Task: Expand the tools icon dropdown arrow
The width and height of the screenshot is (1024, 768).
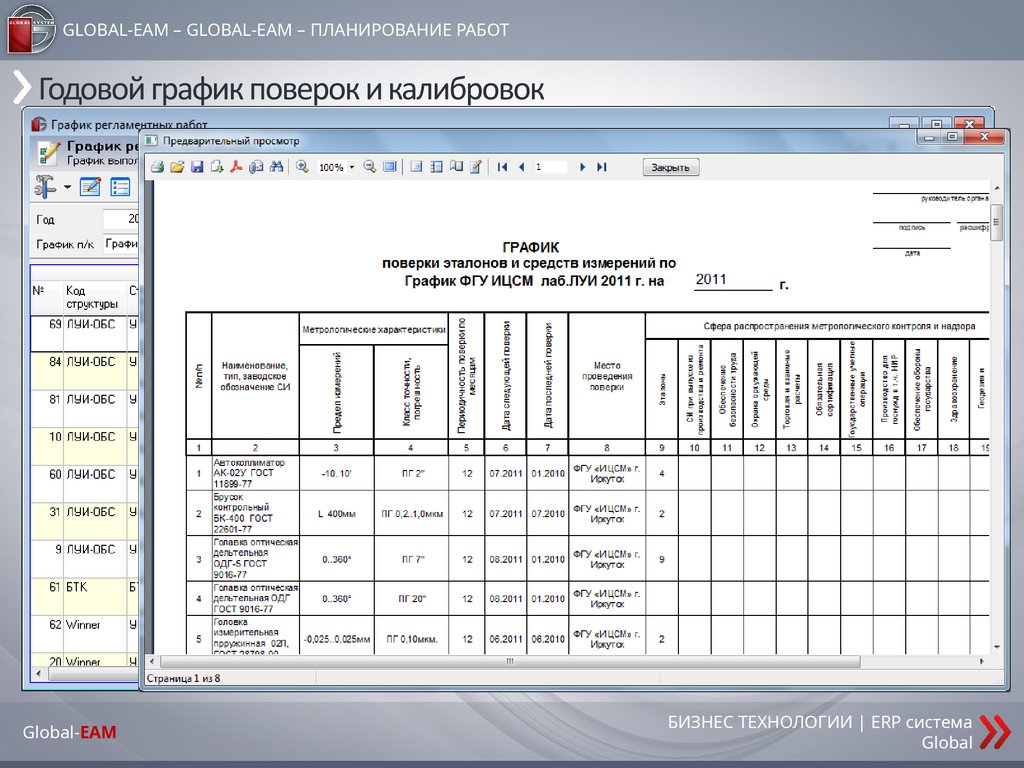Action: coord(67,188)
